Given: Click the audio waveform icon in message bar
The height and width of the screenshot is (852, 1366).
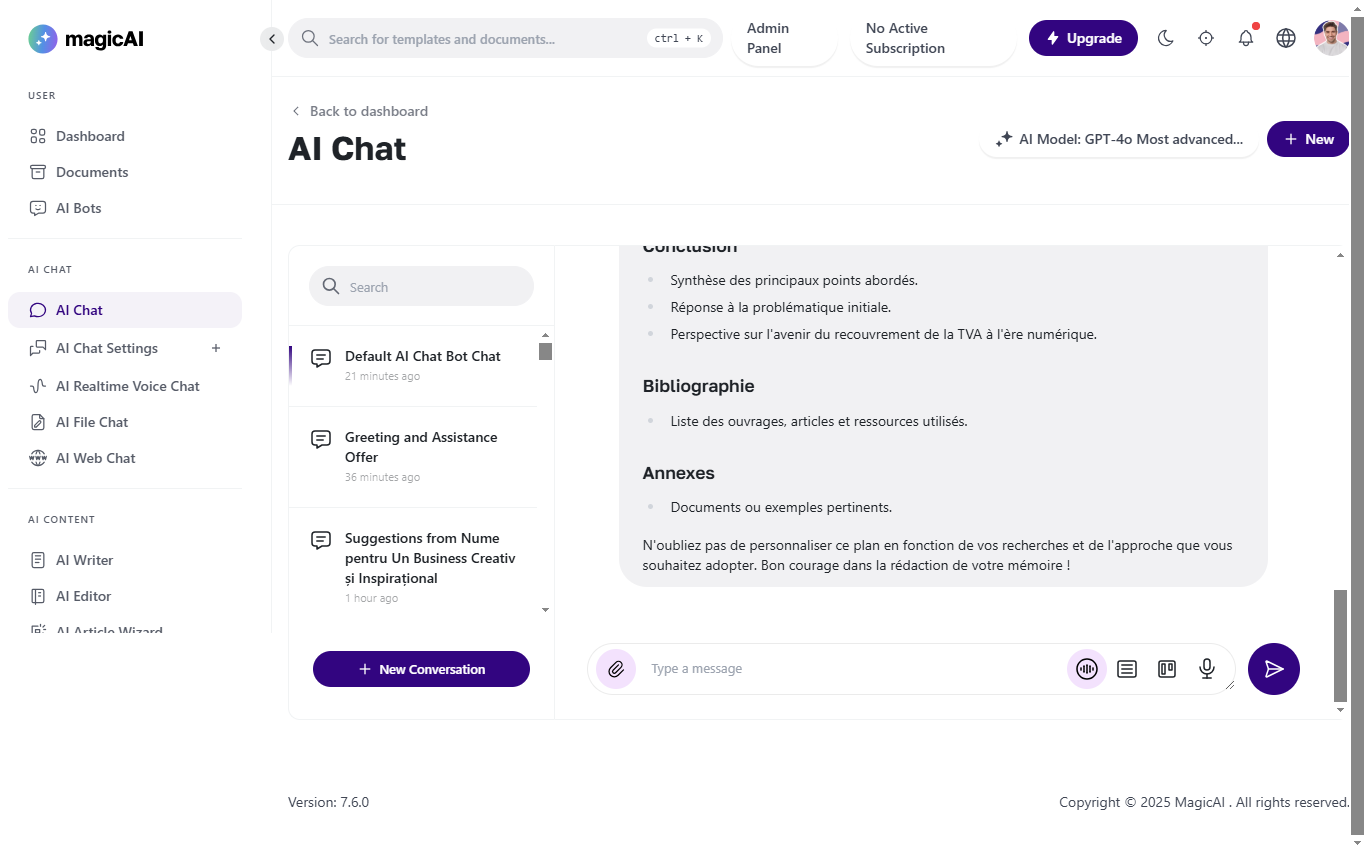Looking at the screenshot, I should [1087, 669].
